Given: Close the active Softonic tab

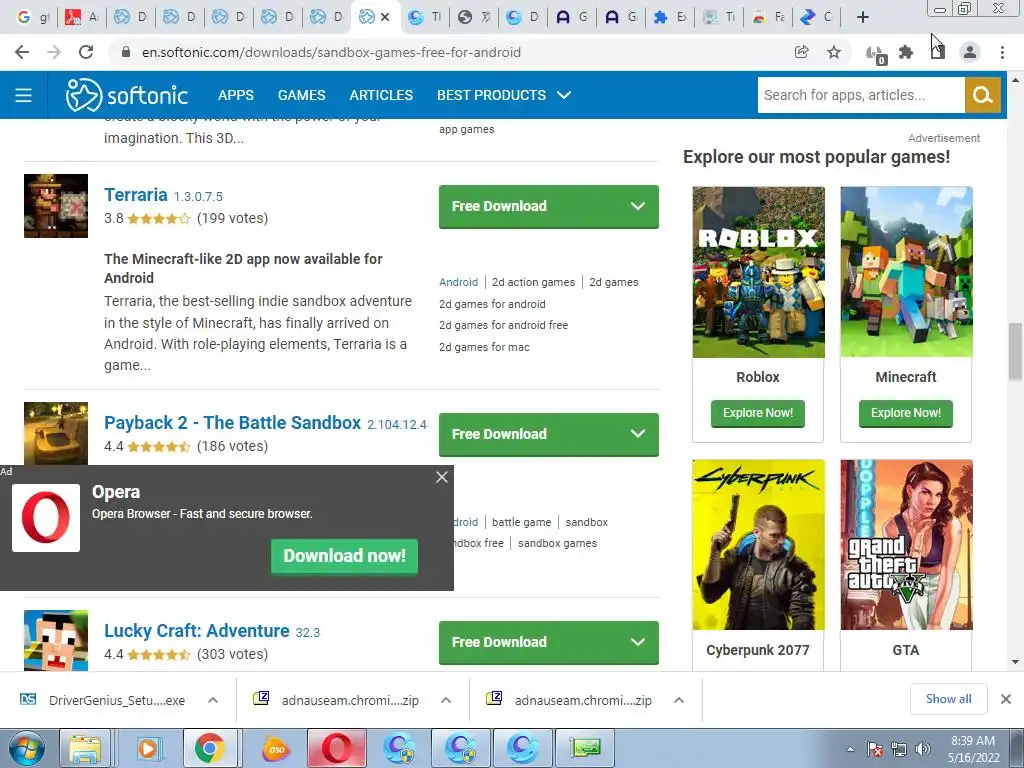Looking at the screenshot, I should click(x=385, y=17).
